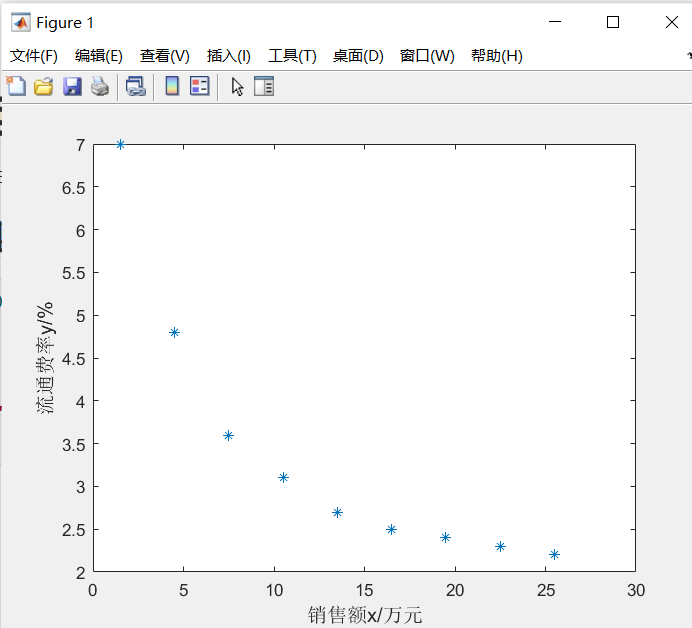Save the figure with the floppy disk icon
Screen dimensions: 692x628
72,87
